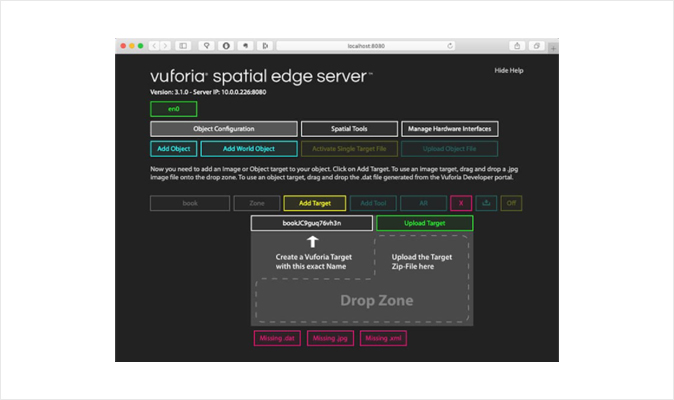
Task: Click the yellow Add Target button
Action: pyautogui.click(x=315, y=203)
